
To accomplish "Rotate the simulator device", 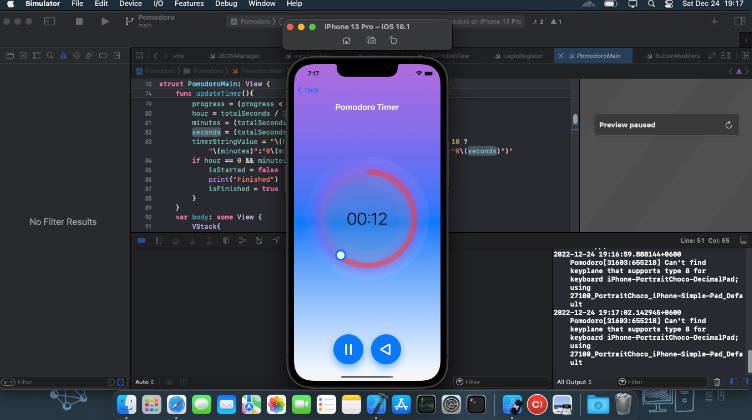I will [x=393, y=41].
